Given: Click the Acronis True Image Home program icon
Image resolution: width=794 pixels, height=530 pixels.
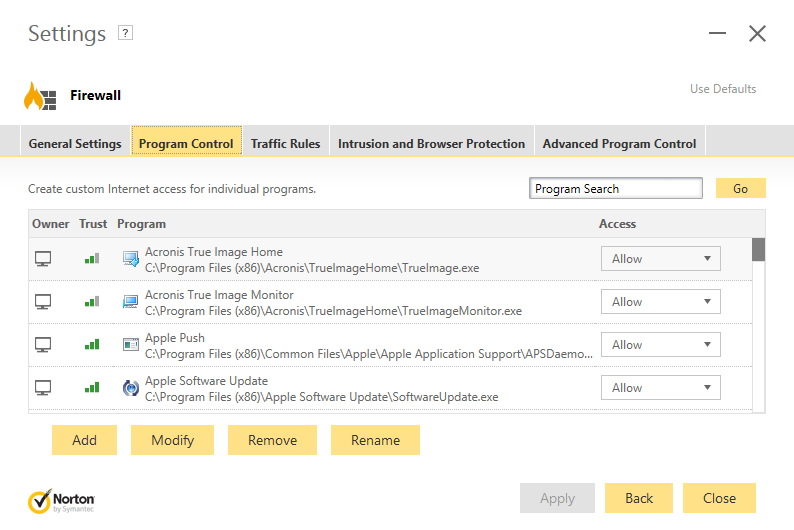Looking at the screenshot, I should [131, 260].
